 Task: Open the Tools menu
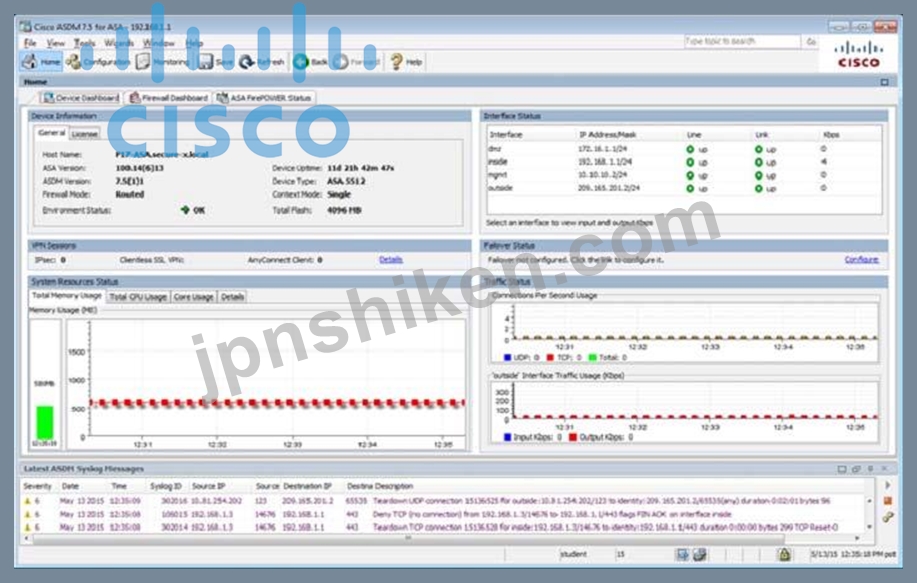pos(84,43)
